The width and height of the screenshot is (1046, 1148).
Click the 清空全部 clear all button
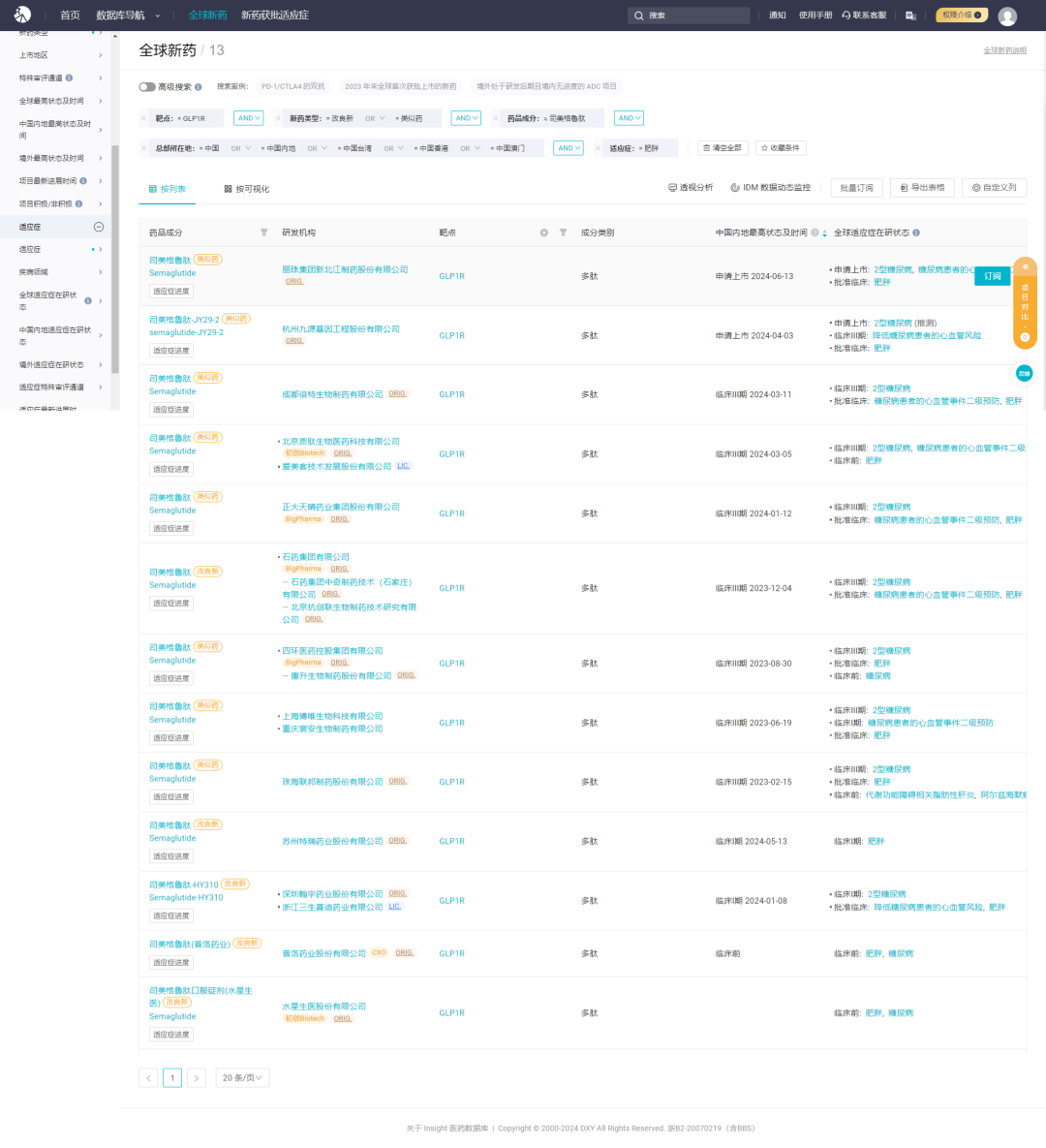point(723,148)
